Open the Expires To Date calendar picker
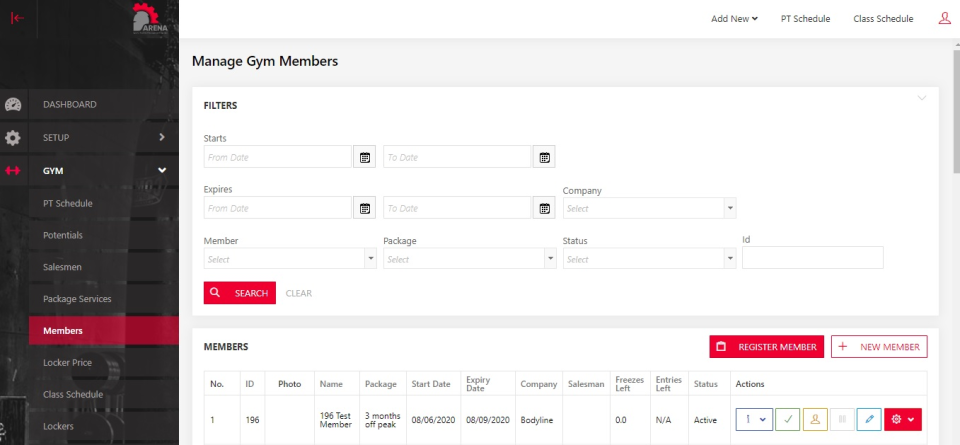Screen dimensions: 960x445 pyautogui.click(x=544, y=208)
